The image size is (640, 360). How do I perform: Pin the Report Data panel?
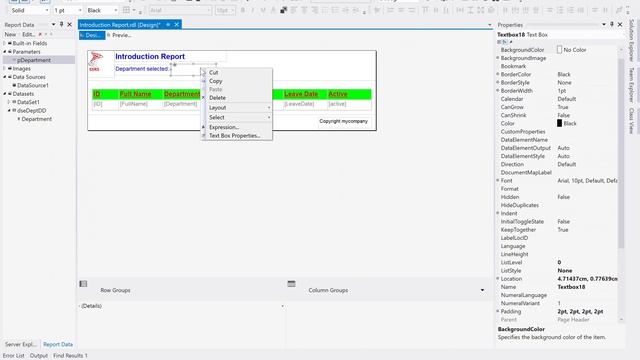click(x=62, y=24)
